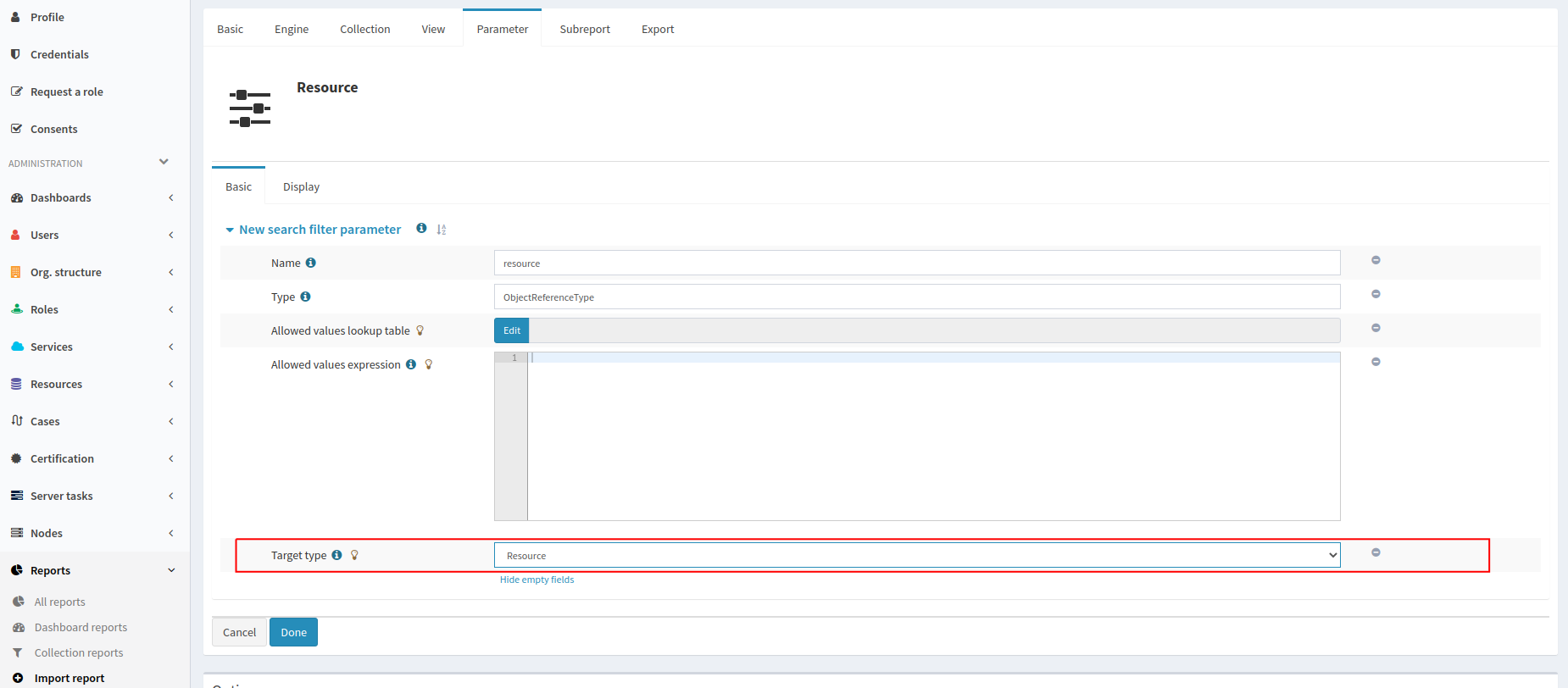The height and width of the screenshot is (688, 1568).
Task: Click the Profile user icon in sidebar
Action: coord(15,17)
